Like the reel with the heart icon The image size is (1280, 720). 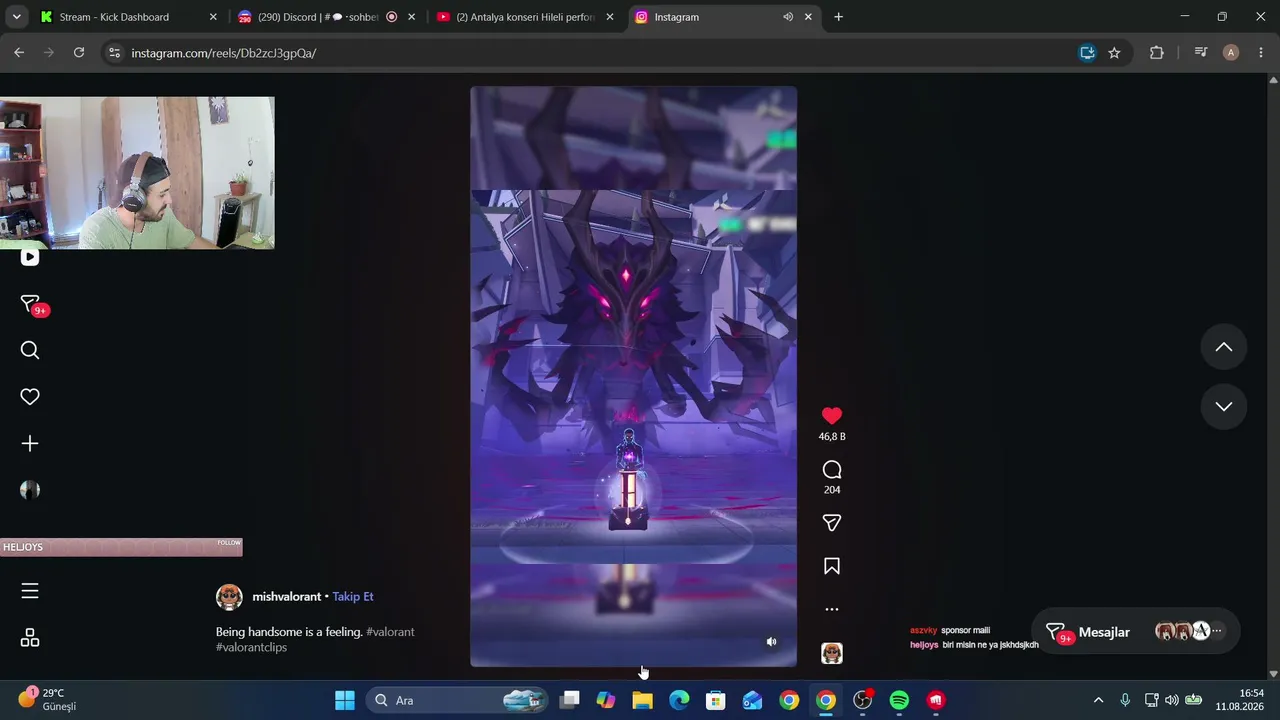832,416
